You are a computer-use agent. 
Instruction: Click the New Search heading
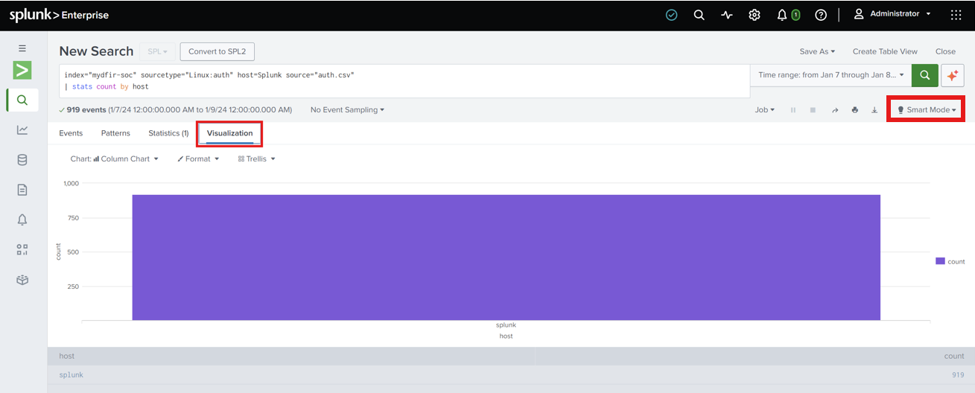[96, 51]
